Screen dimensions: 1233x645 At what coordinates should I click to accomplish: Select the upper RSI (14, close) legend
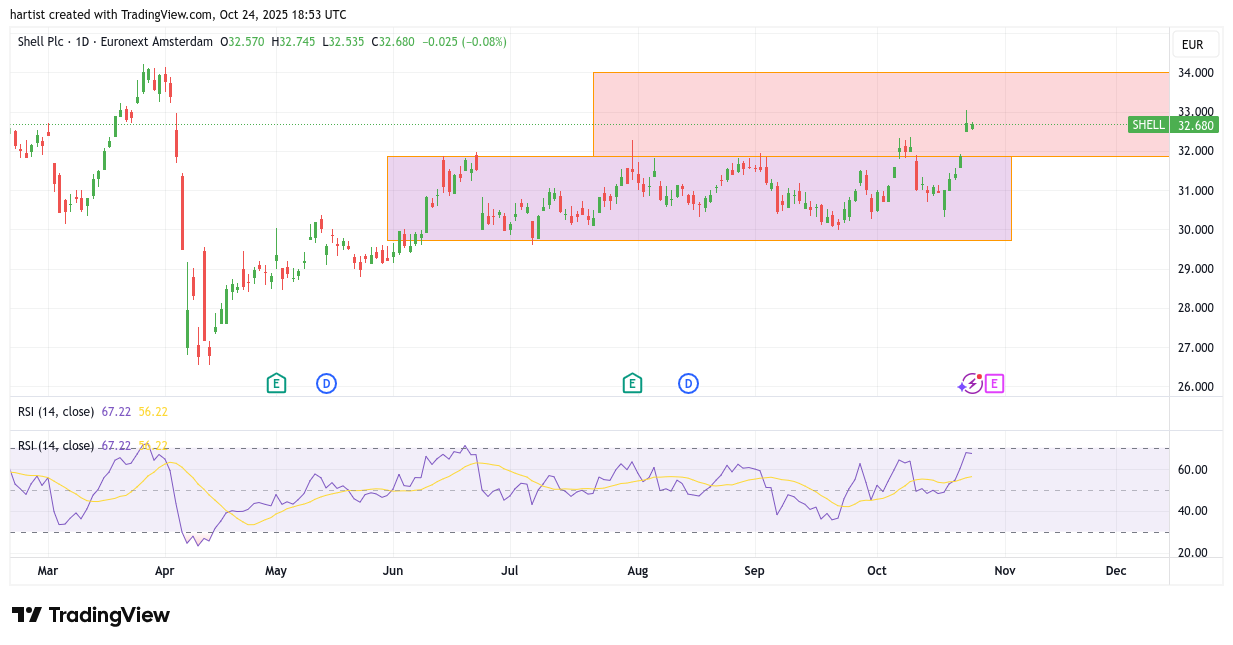(56, 412)
